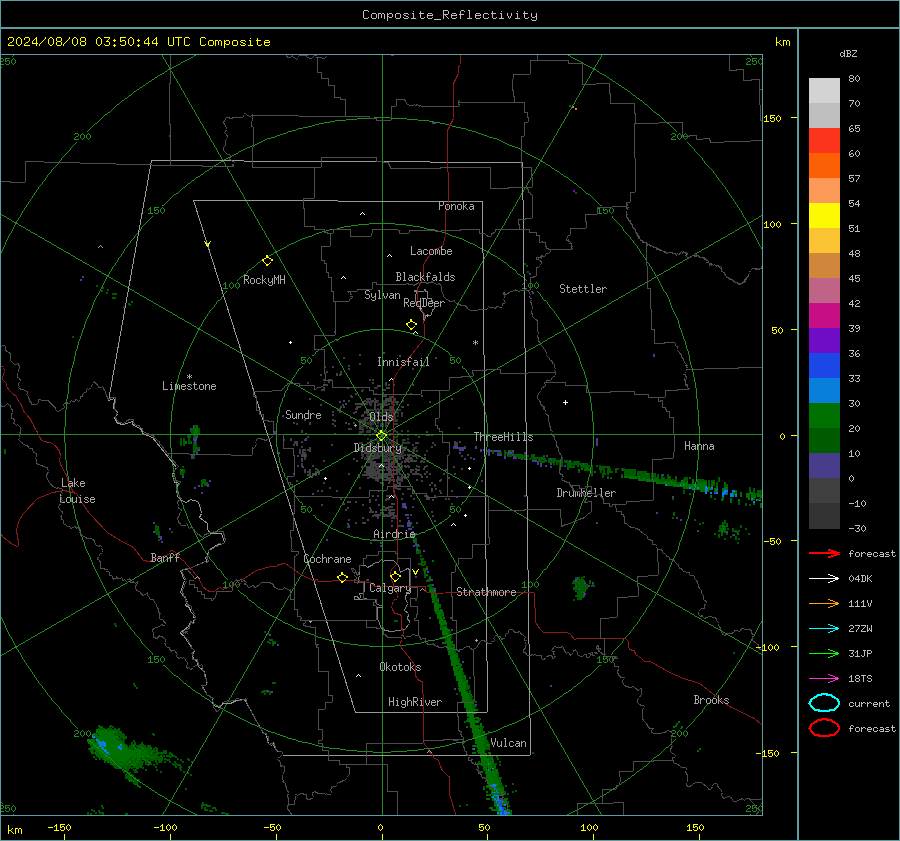Click the Calgary city label
This screenshot has height=841, width=900.
point(390,588)
